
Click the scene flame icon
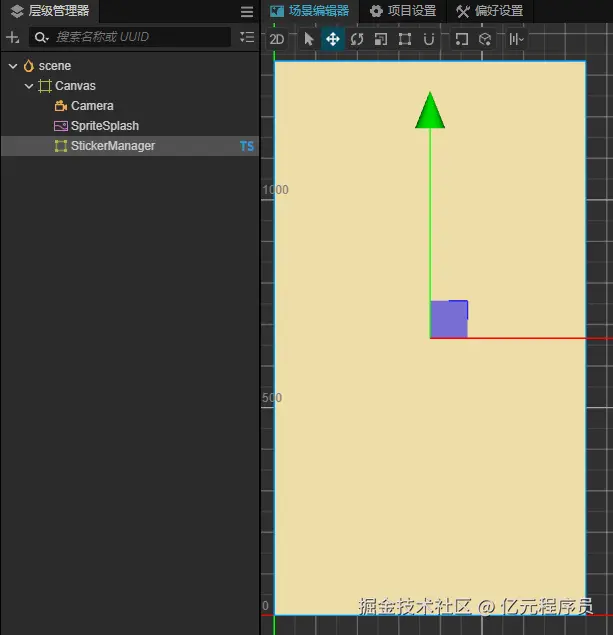coord(28,66)
